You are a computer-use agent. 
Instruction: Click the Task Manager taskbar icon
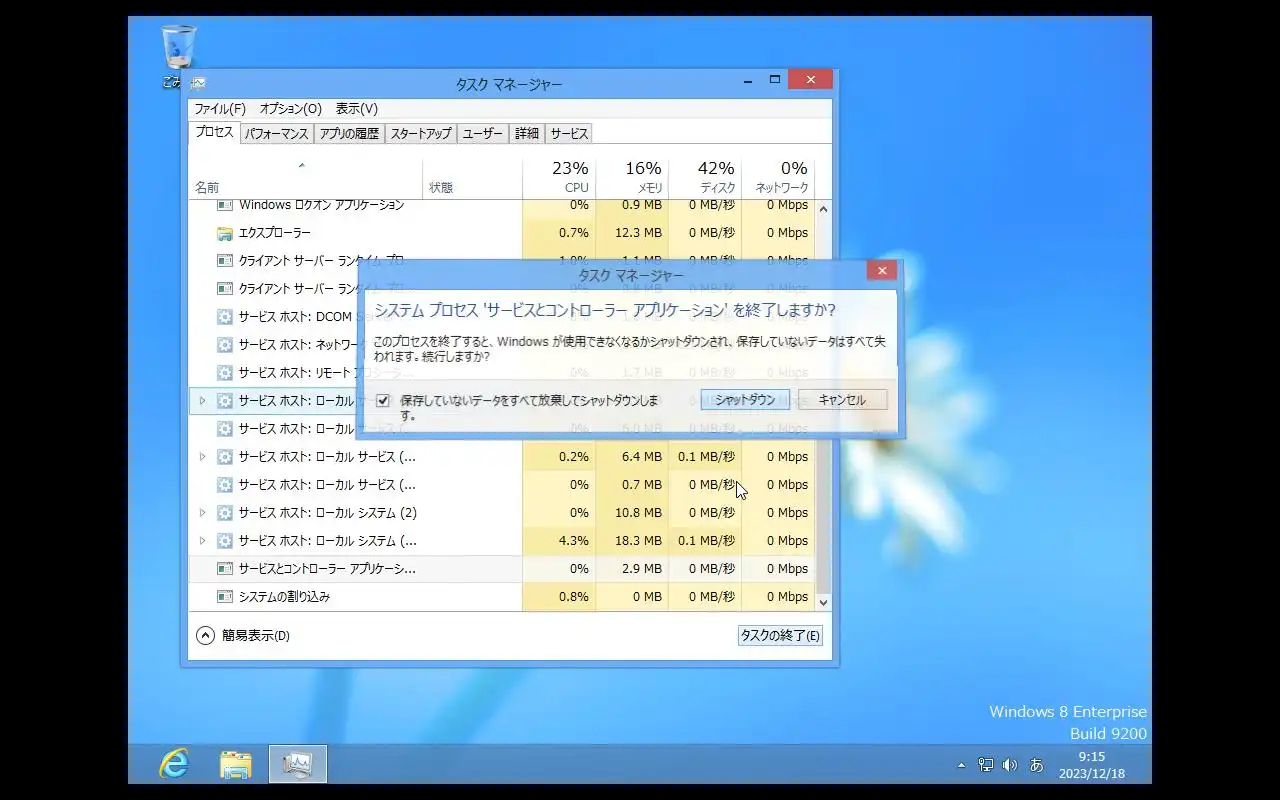pos(298,764)
